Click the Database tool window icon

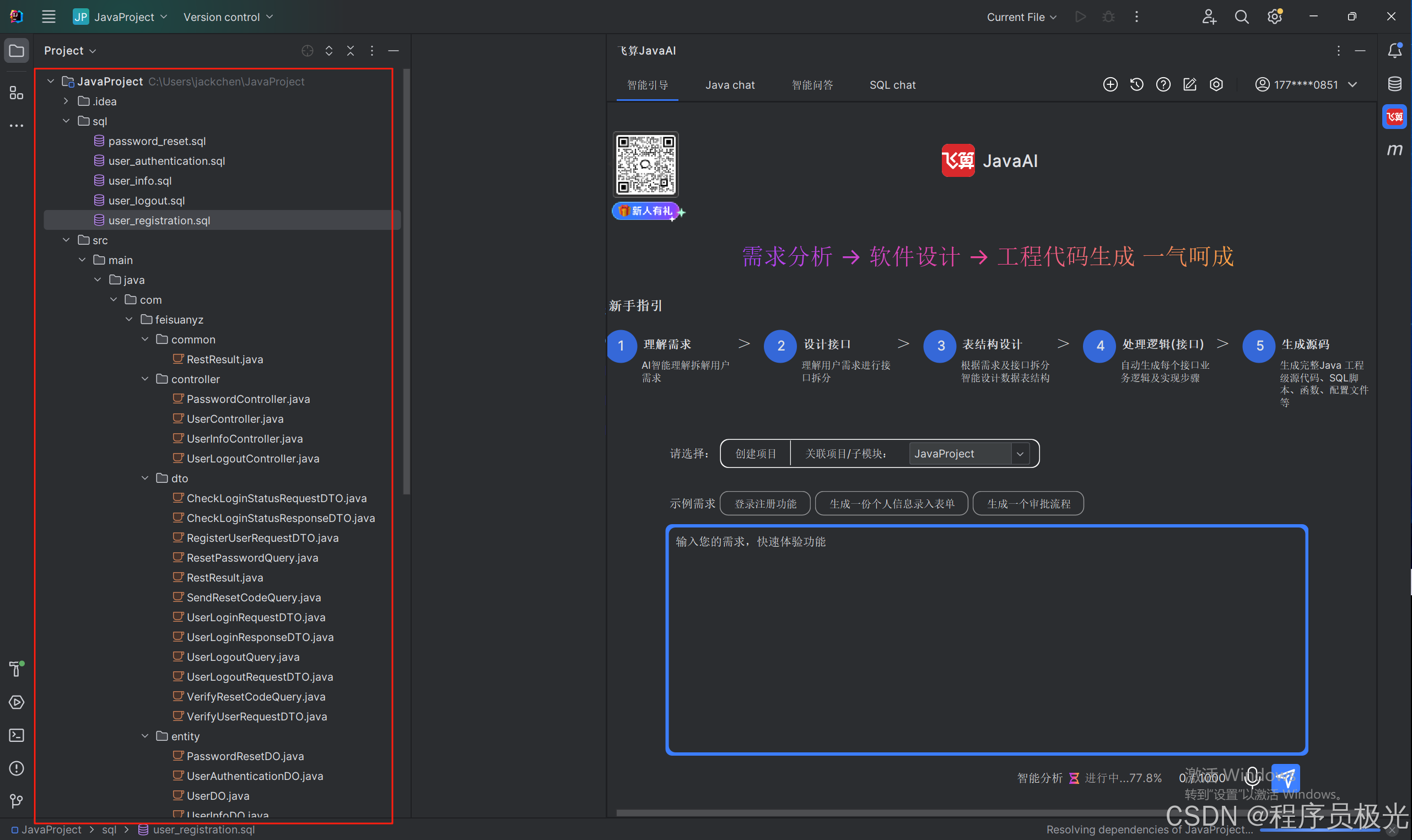(1394, 84)
